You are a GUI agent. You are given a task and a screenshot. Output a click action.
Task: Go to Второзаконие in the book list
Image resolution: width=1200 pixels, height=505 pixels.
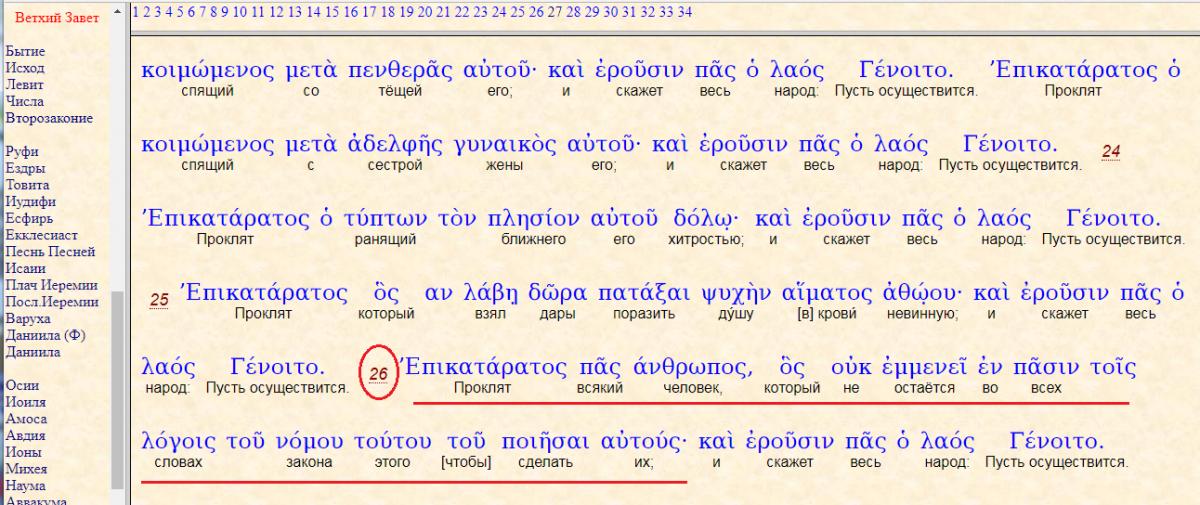pos(49,118)
